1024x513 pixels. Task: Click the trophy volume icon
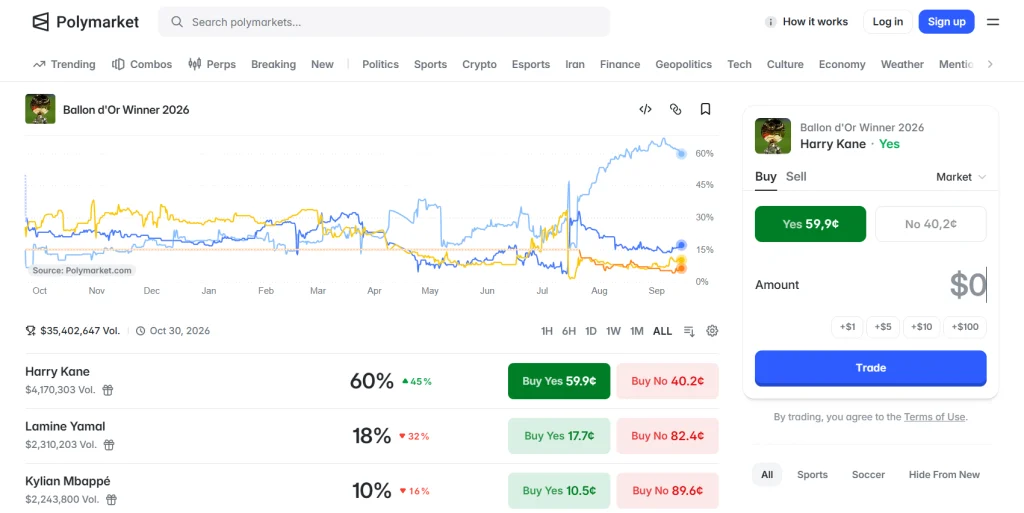pos(31,331)
